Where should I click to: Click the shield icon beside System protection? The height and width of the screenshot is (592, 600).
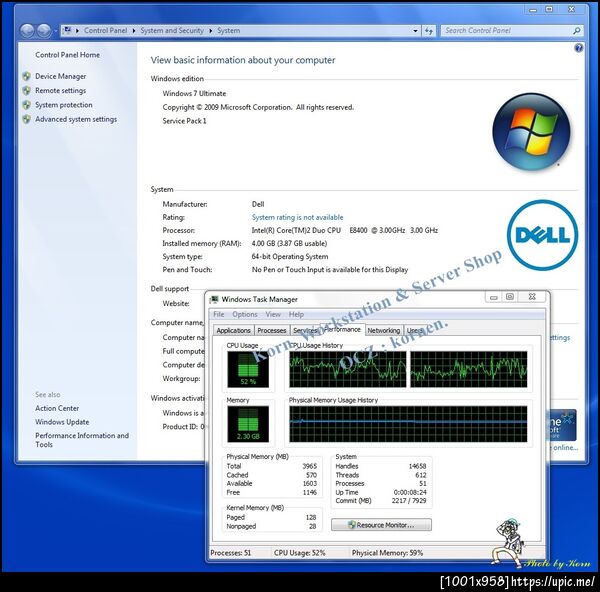(x=26, y=105)
